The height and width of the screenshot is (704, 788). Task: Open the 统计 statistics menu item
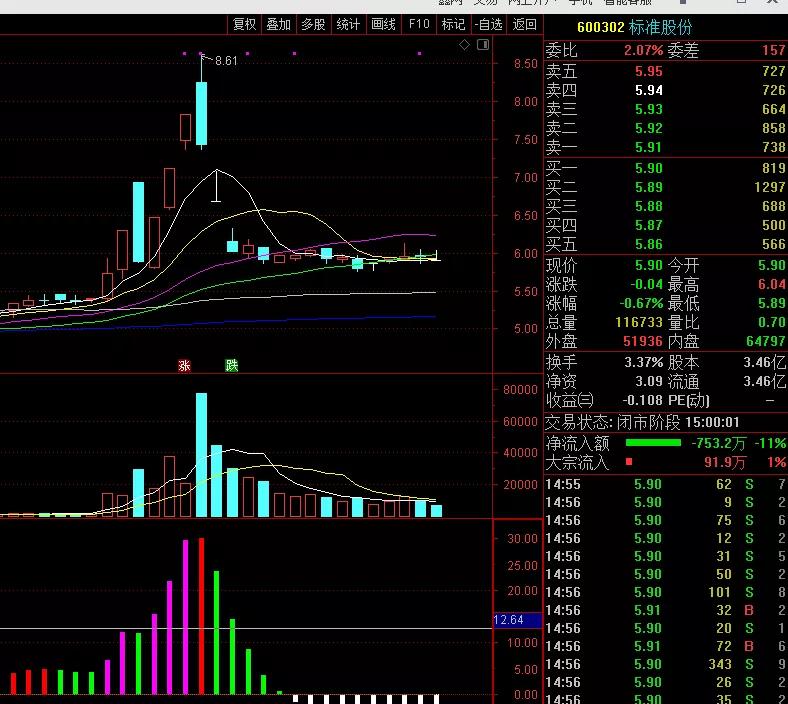click(348, 24)
